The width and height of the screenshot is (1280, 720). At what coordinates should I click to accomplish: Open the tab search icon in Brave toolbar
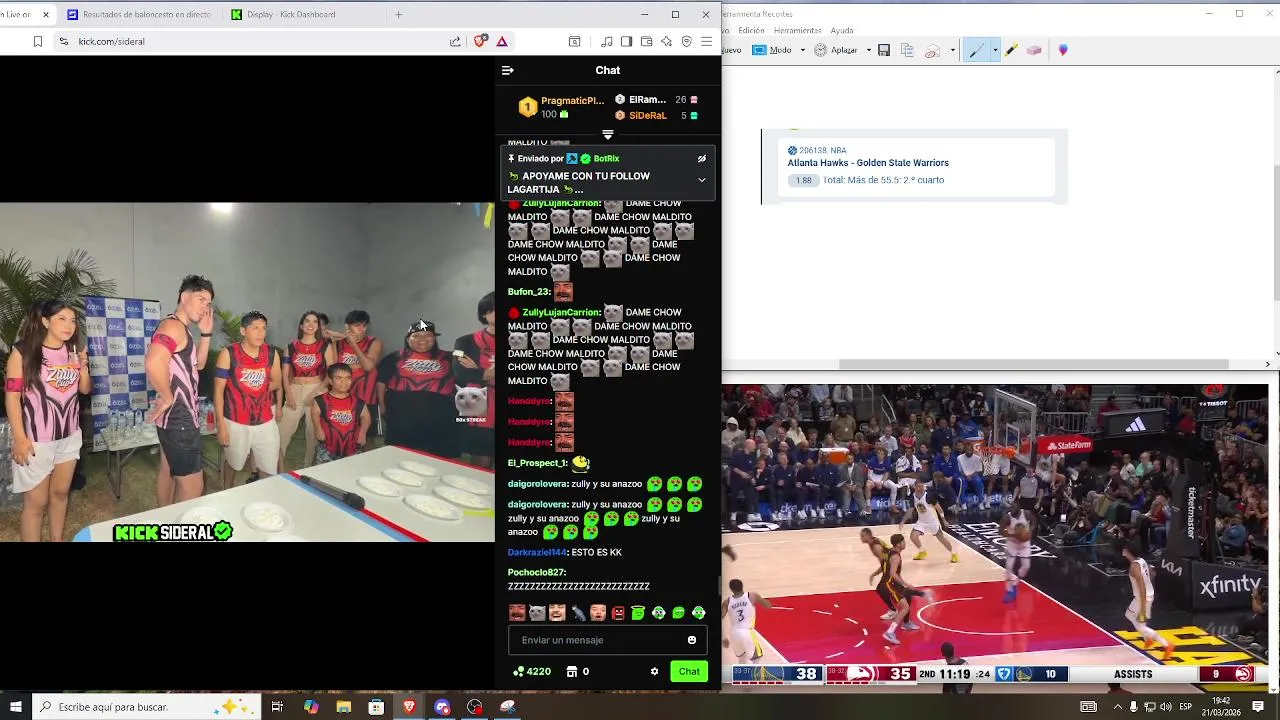[574, 41]
